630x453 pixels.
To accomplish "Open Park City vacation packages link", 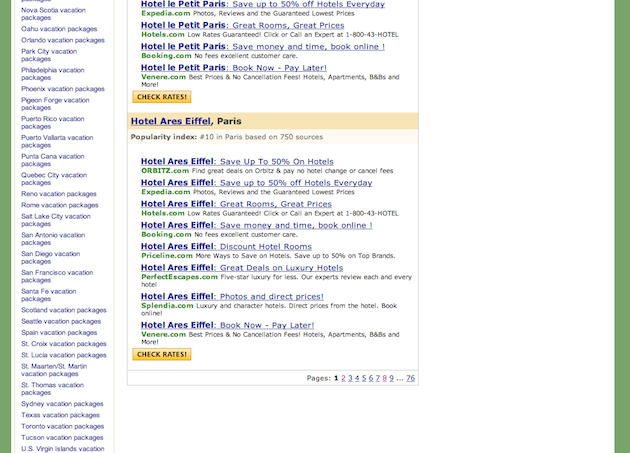I will click(49, 55).
